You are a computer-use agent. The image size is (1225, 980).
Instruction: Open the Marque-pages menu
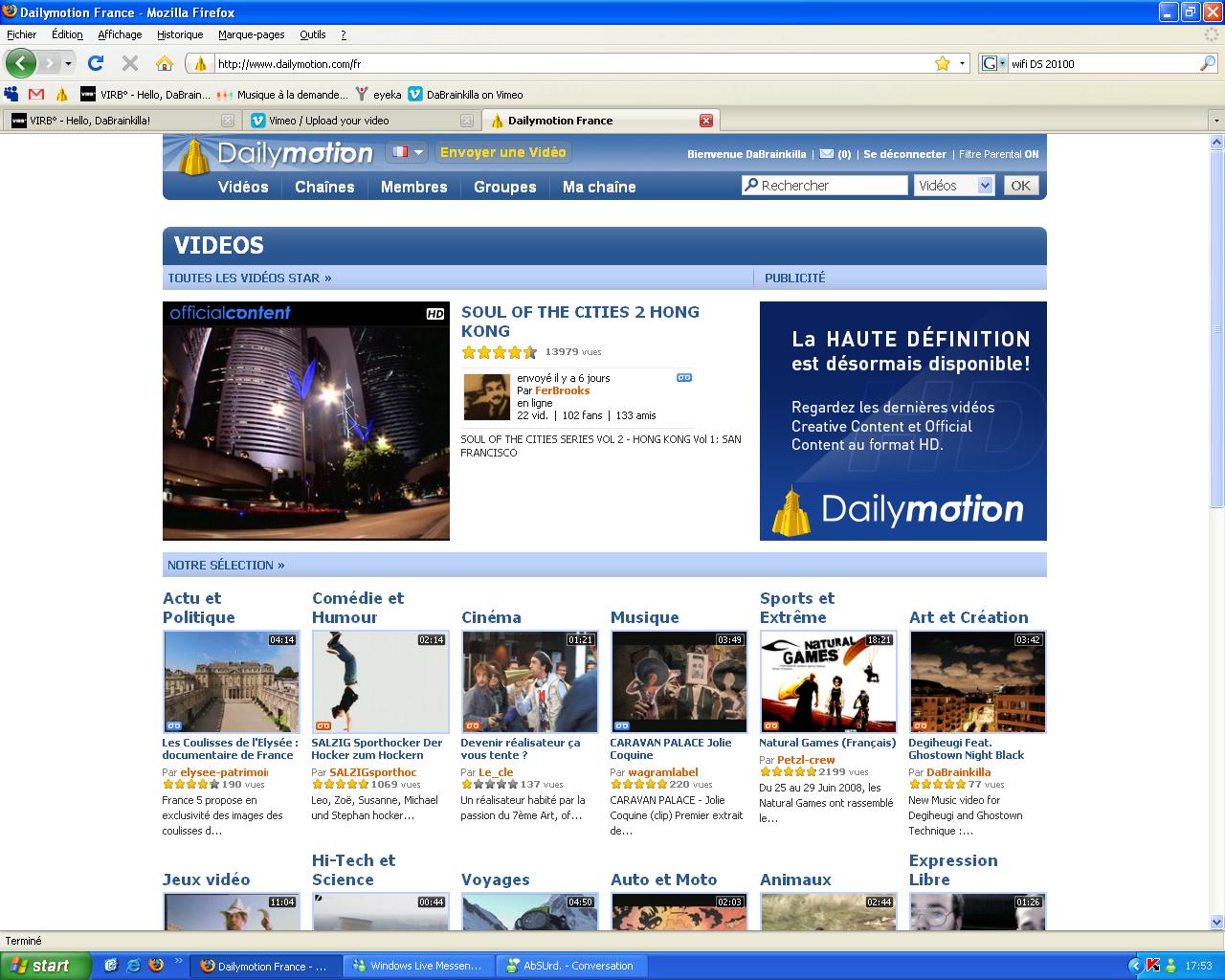(251, 34)
